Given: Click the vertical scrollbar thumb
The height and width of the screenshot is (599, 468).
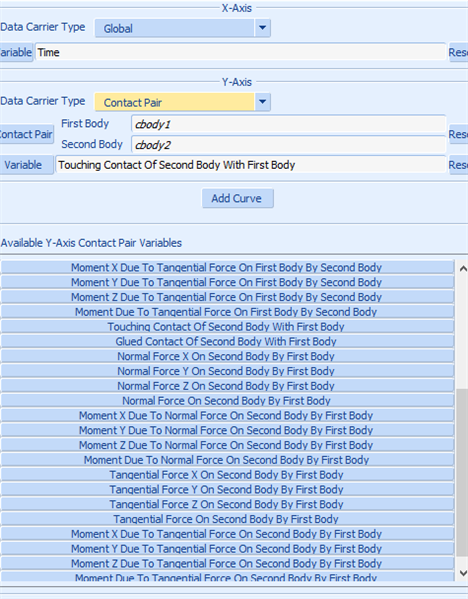Looking at the screenshot, I should [462, 473].
